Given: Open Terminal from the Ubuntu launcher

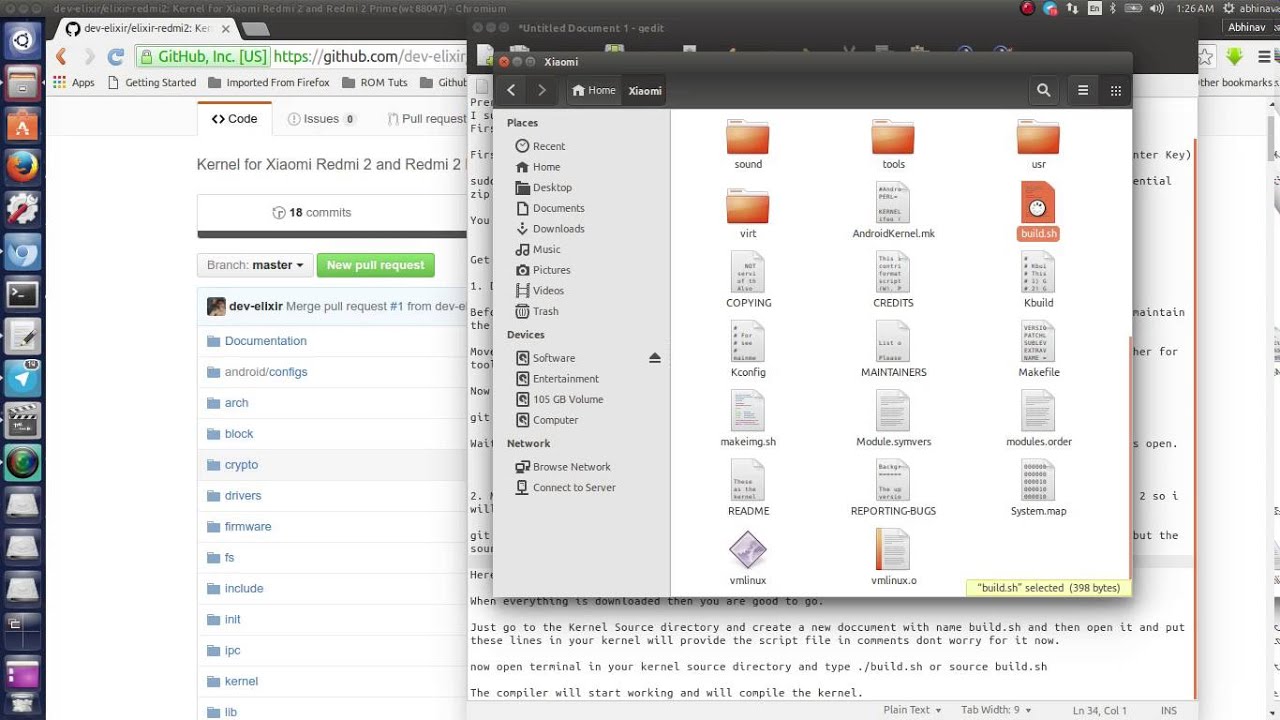Looking at the screenshot, I should click(x=22, y=294).
